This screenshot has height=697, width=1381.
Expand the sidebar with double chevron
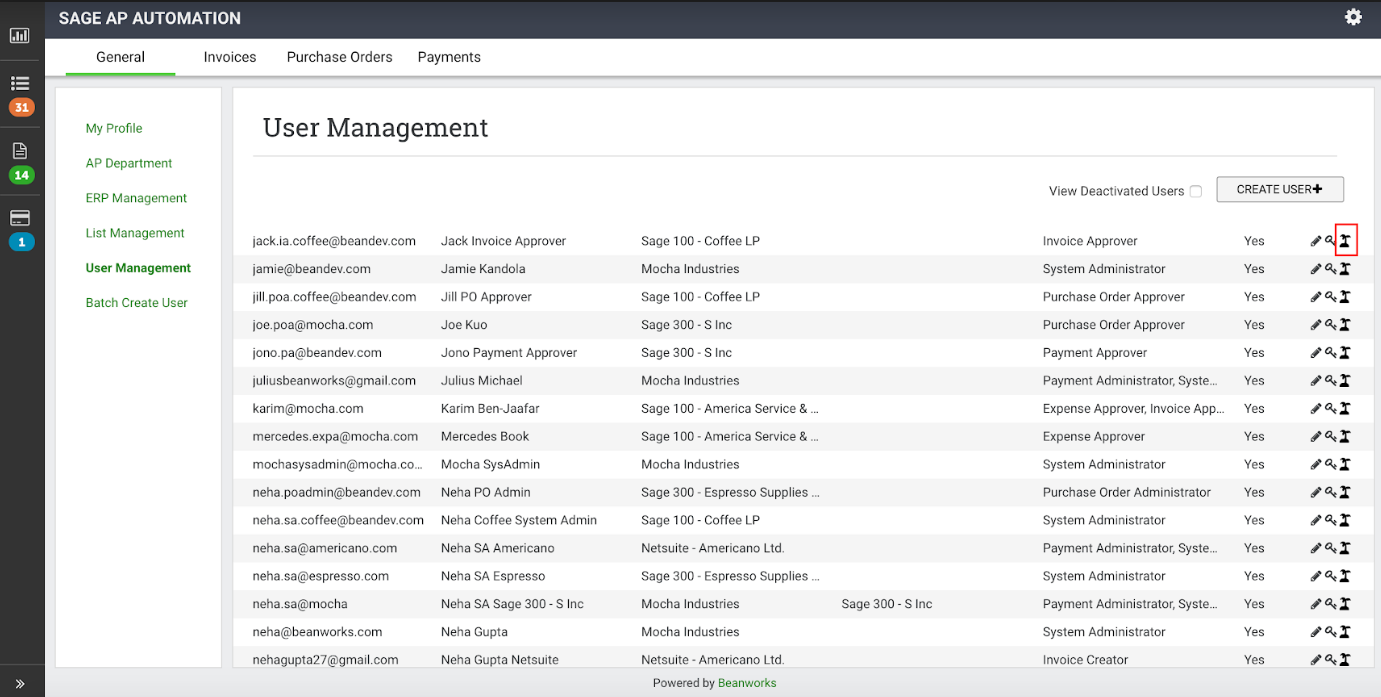pos(20,684)
